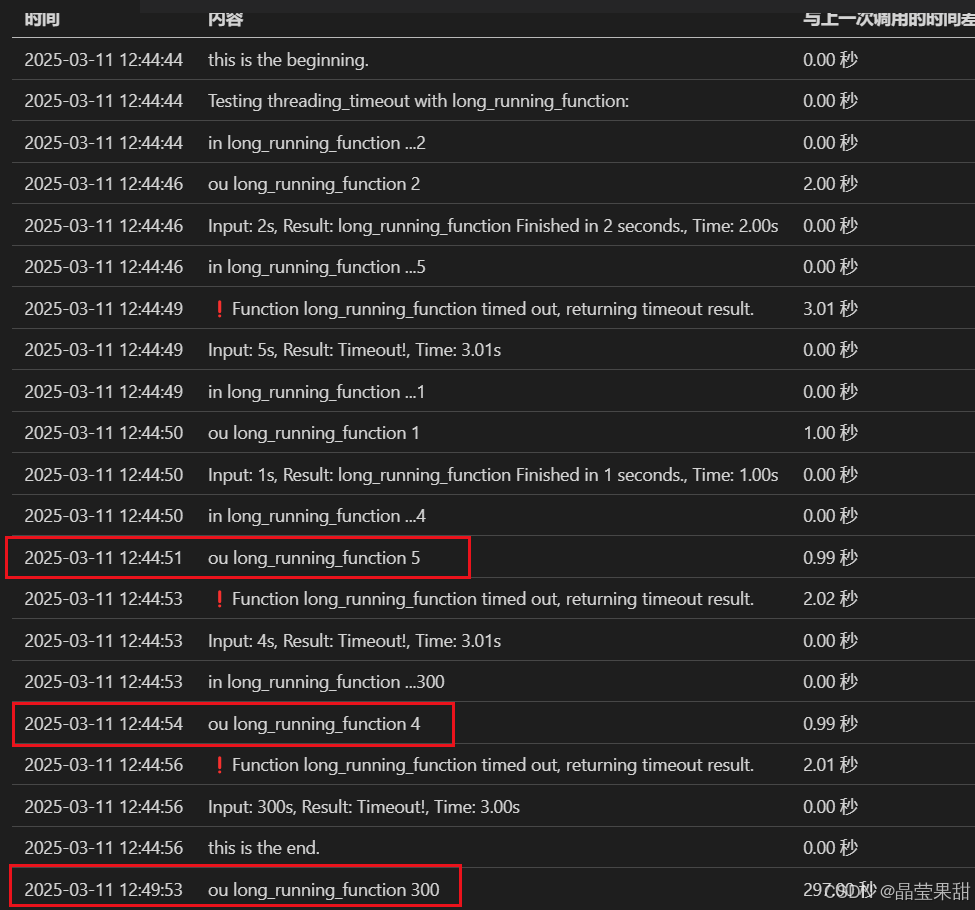Select the 'ou long_running_function 2' message
The image size is (975, 910).
pos(313,184)
